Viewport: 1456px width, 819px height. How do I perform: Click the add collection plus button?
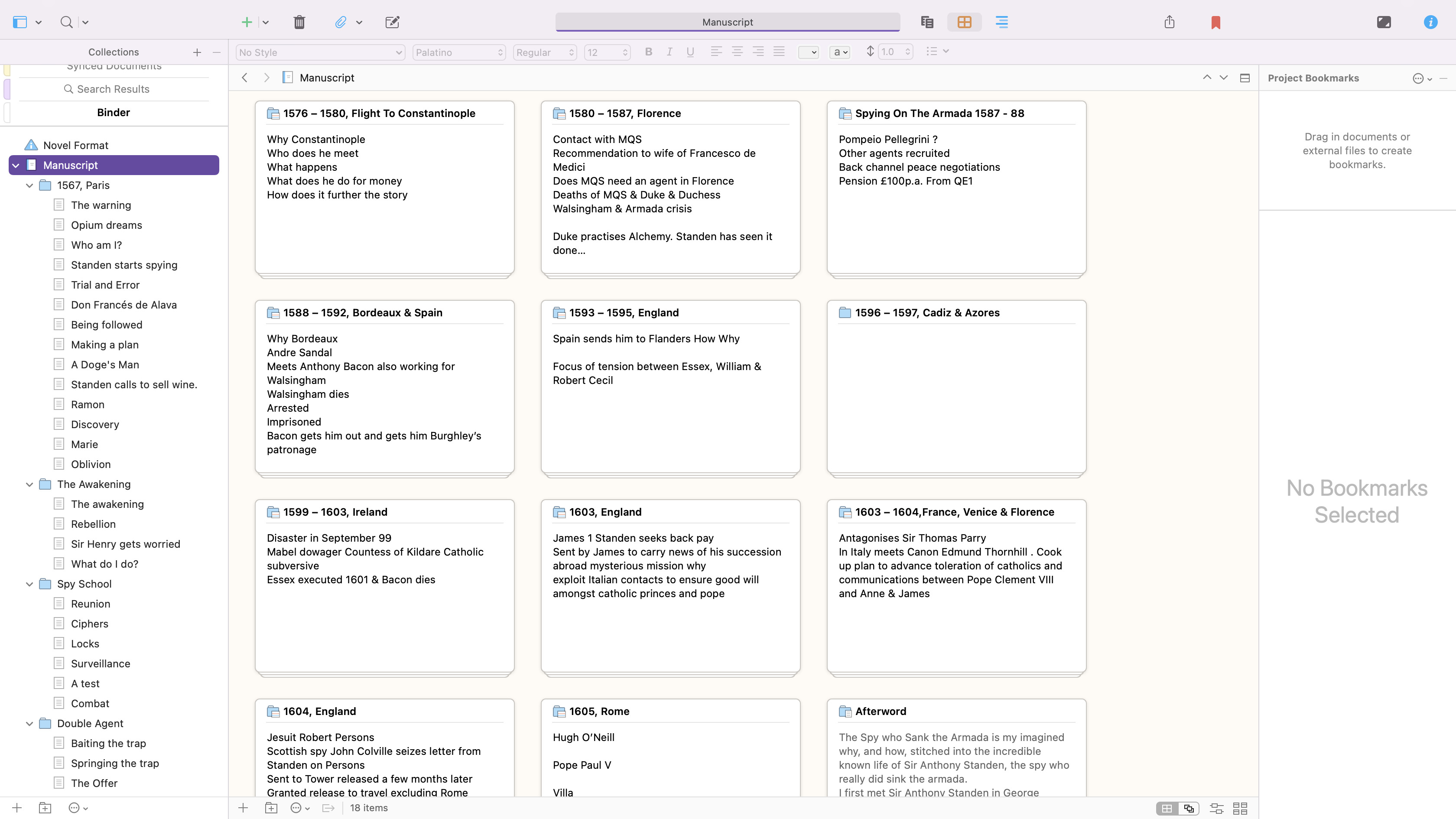(197, 52)
